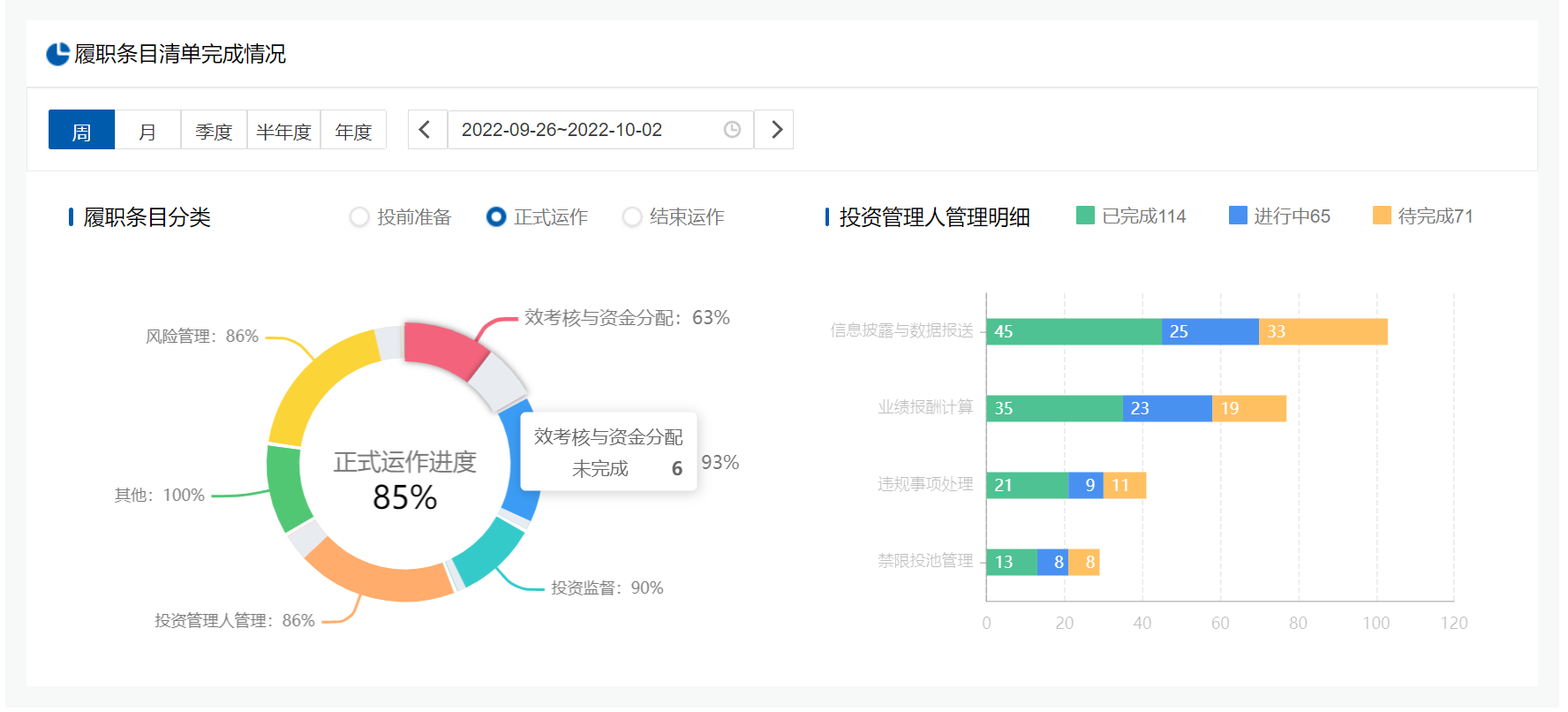Click the label 投资管理人管理：86%
1568x712 pixels.
[x=235, y=621]
